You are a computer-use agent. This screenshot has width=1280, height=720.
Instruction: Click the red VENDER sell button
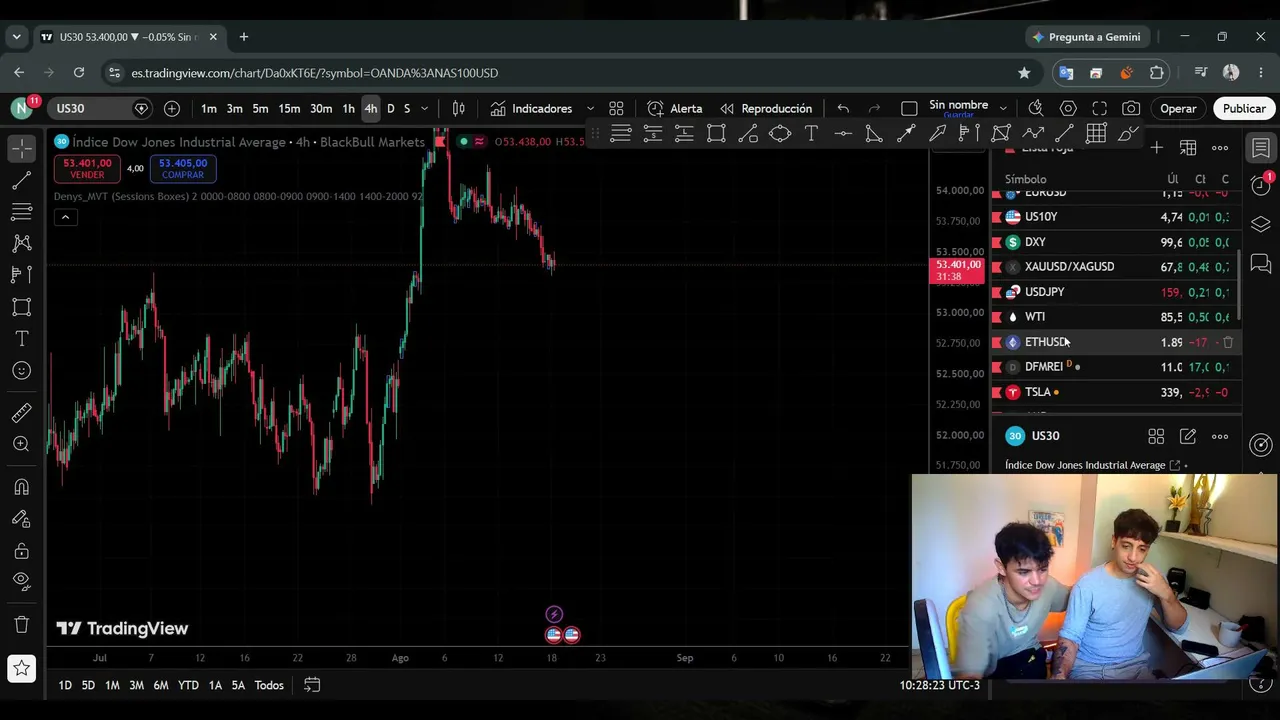pyautogui.click(x=87, y=169)
